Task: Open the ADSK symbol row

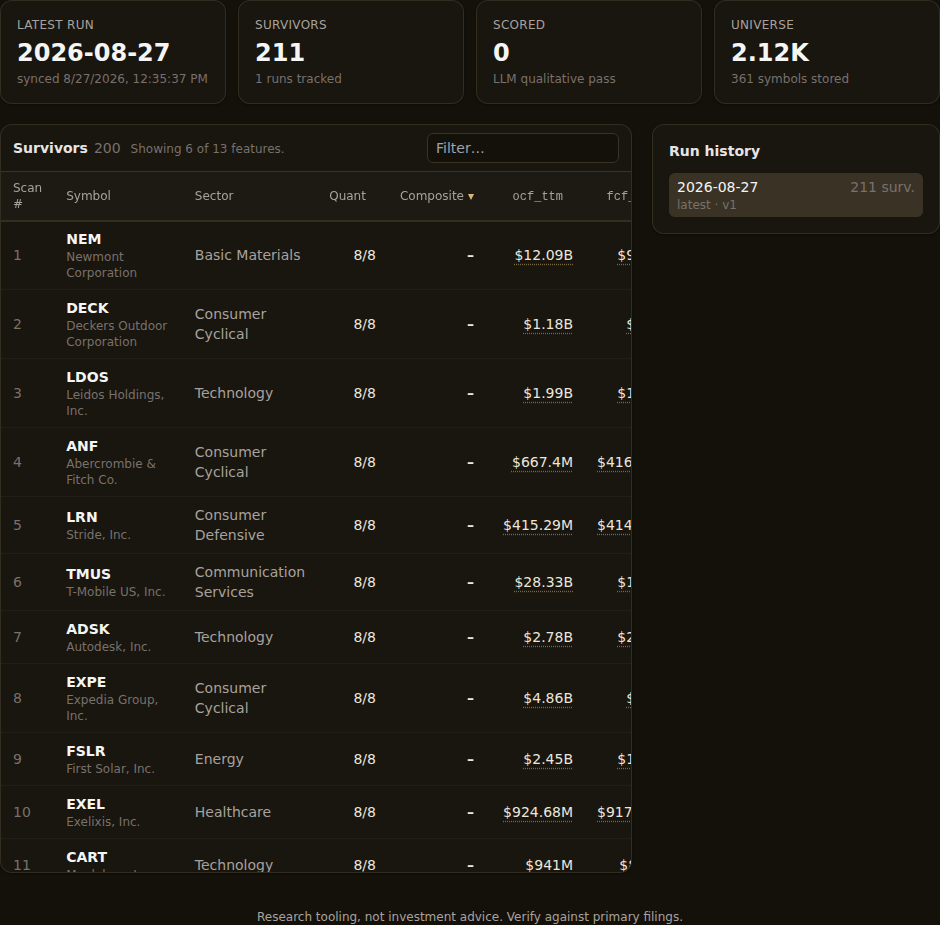Action: (x=316, y=637)
